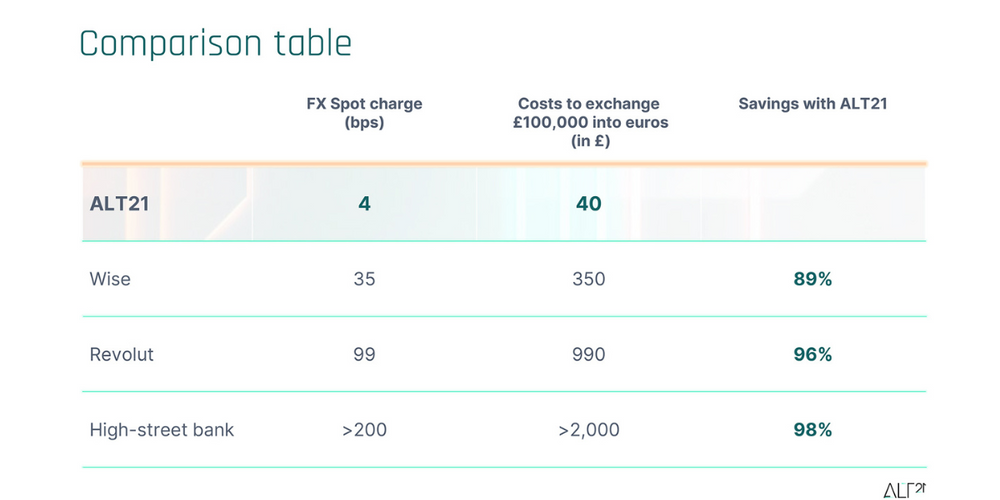Select the Wise row label
The image size is (1000, 500).
point(110,279)
